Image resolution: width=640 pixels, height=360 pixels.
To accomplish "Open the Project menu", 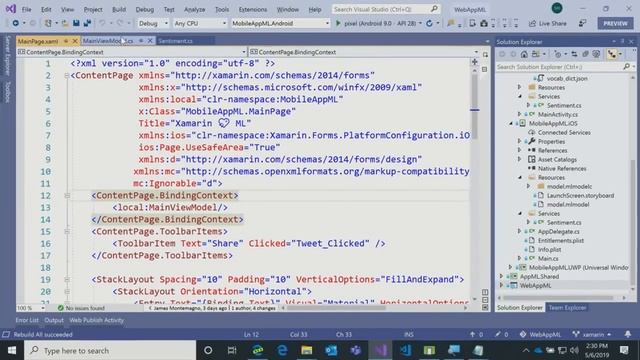I will pos(93,9).
